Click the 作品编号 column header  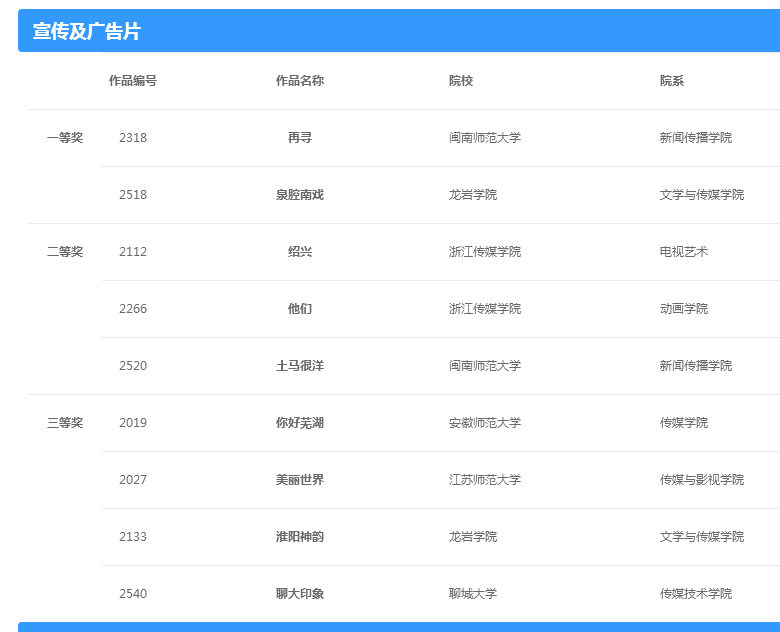pos(133,81)
